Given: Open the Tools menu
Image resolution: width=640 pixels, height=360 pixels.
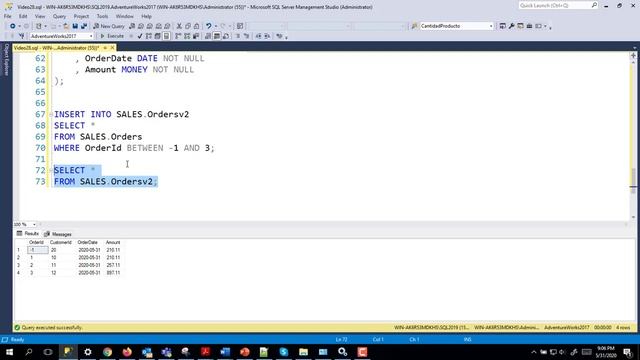Looking at the screenshot, I should (x=102, y=16).
